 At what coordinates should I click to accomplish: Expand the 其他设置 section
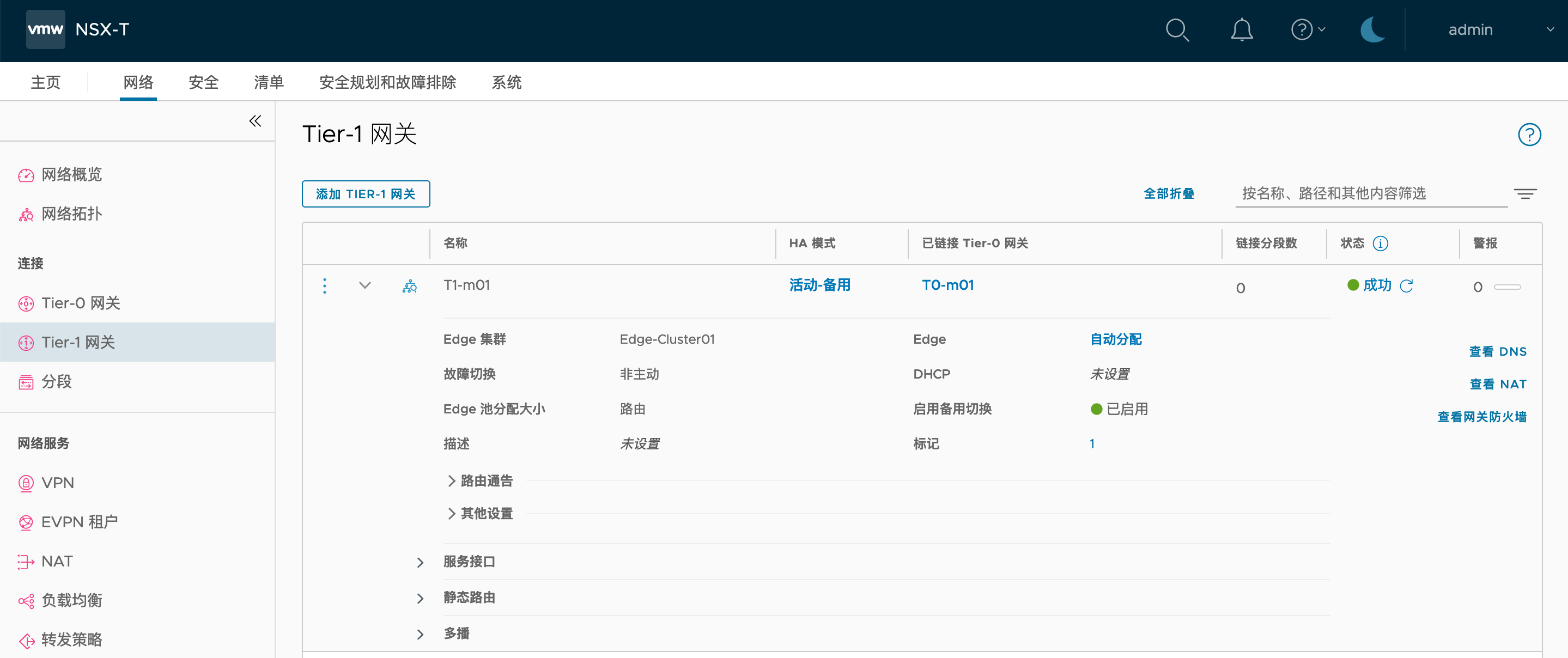(451, 514)
